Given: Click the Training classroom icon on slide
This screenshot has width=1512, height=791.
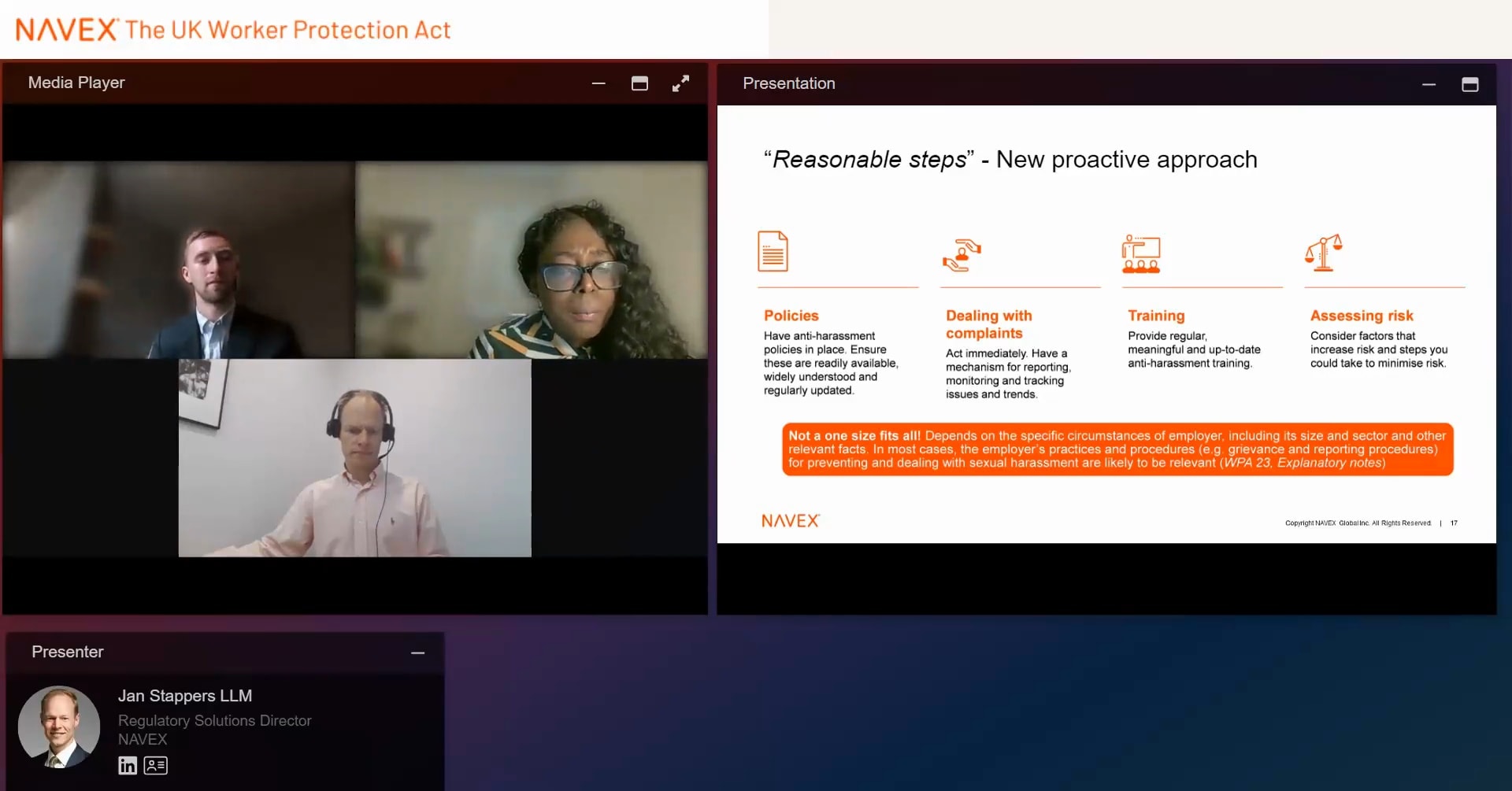Looking at the screenshot, I should click(x=1140, y=253).
